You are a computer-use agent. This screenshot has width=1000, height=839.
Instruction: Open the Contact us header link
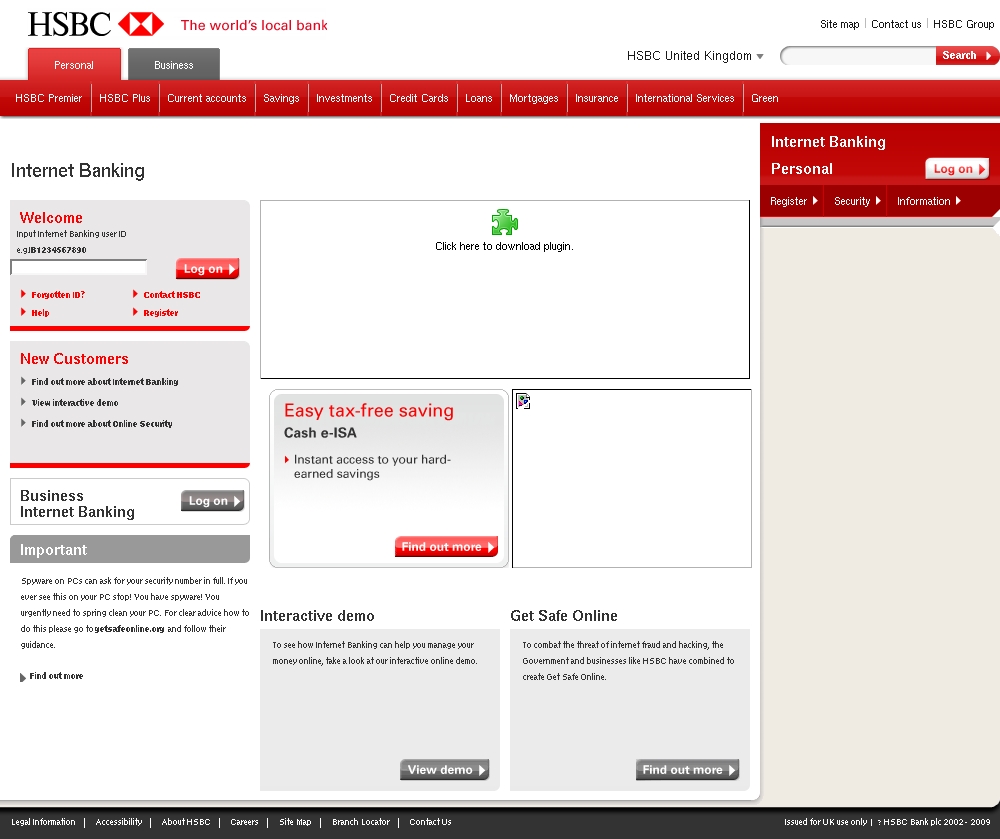pyautogui.click(x=896, y=24)
